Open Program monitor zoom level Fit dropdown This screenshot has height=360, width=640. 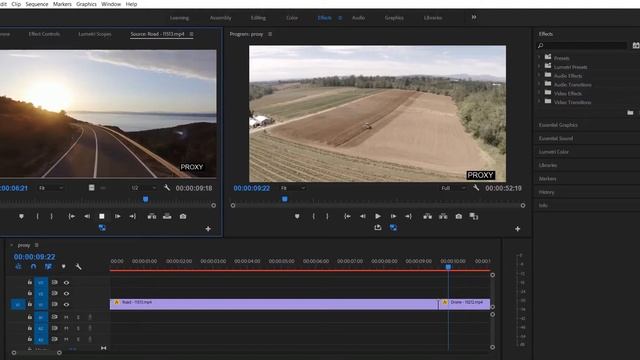pyautogui.click(x=293, y=188)
